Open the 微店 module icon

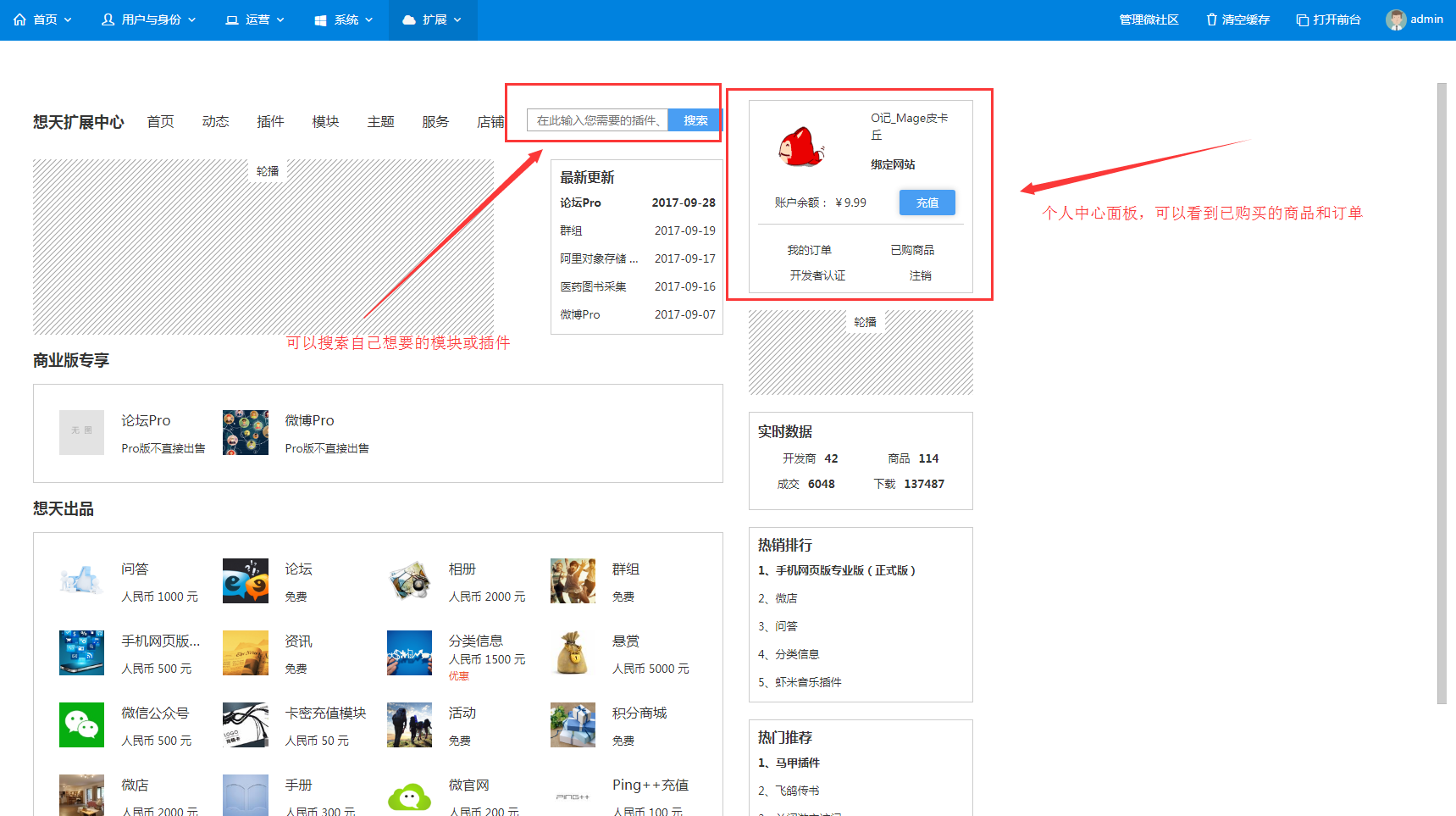[x=81, y=796]
